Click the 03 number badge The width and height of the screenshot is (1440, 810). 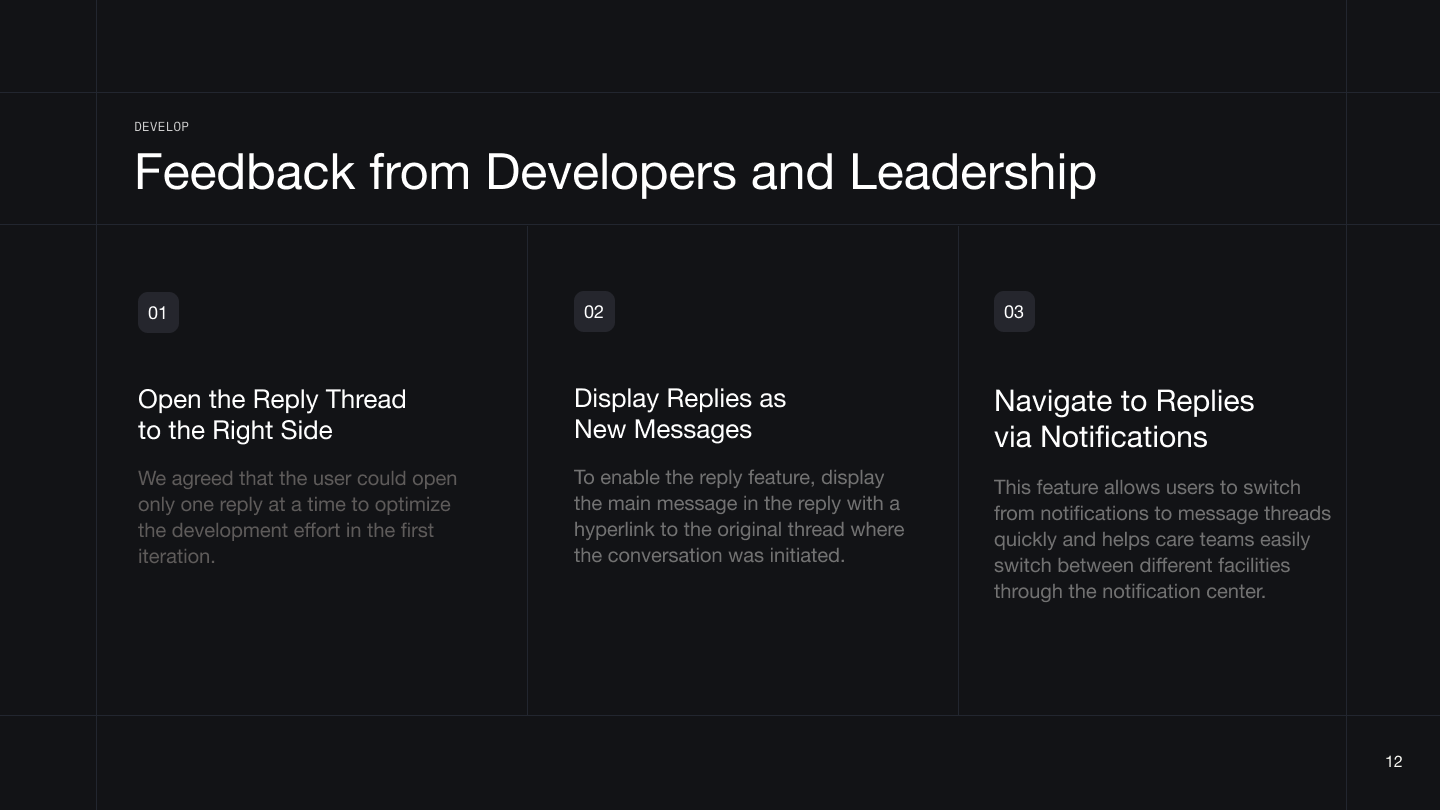(1014, 312)
